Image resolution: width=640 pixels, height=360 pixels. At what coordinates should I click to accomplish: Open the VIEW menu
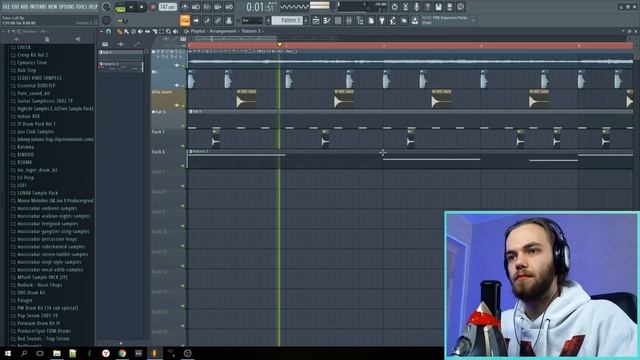53,7
